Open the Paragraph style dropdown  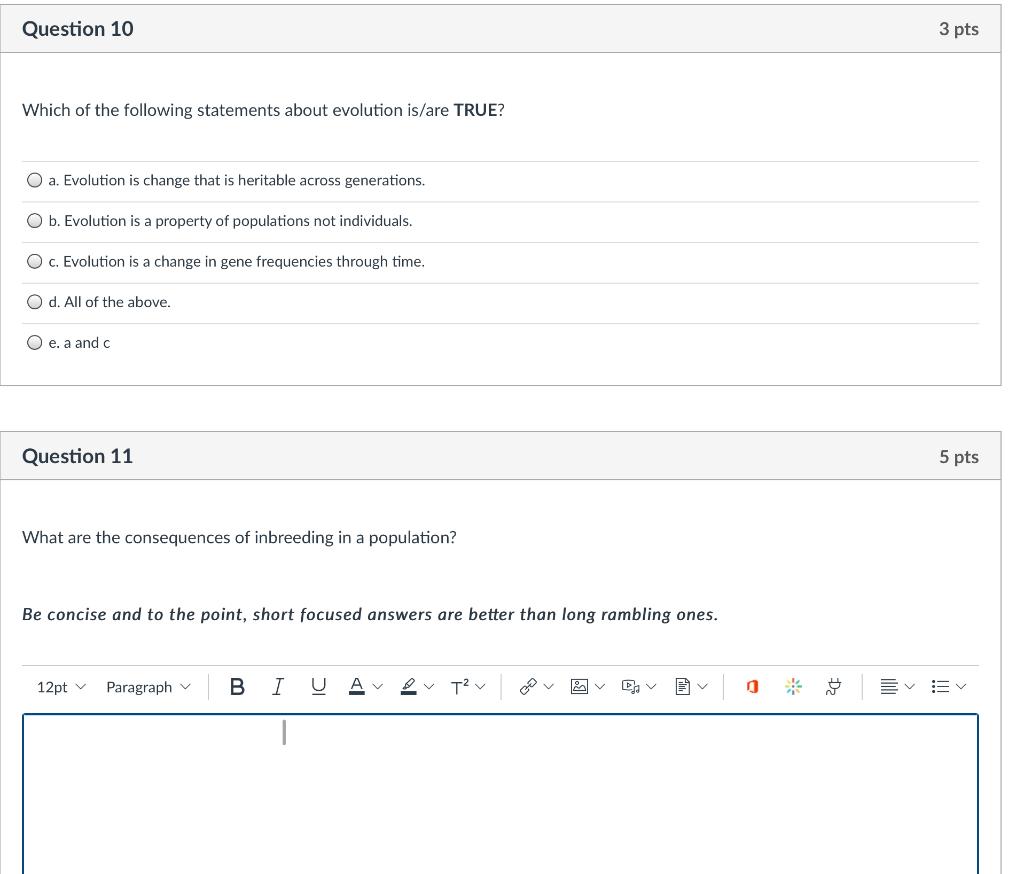[148, 687]
